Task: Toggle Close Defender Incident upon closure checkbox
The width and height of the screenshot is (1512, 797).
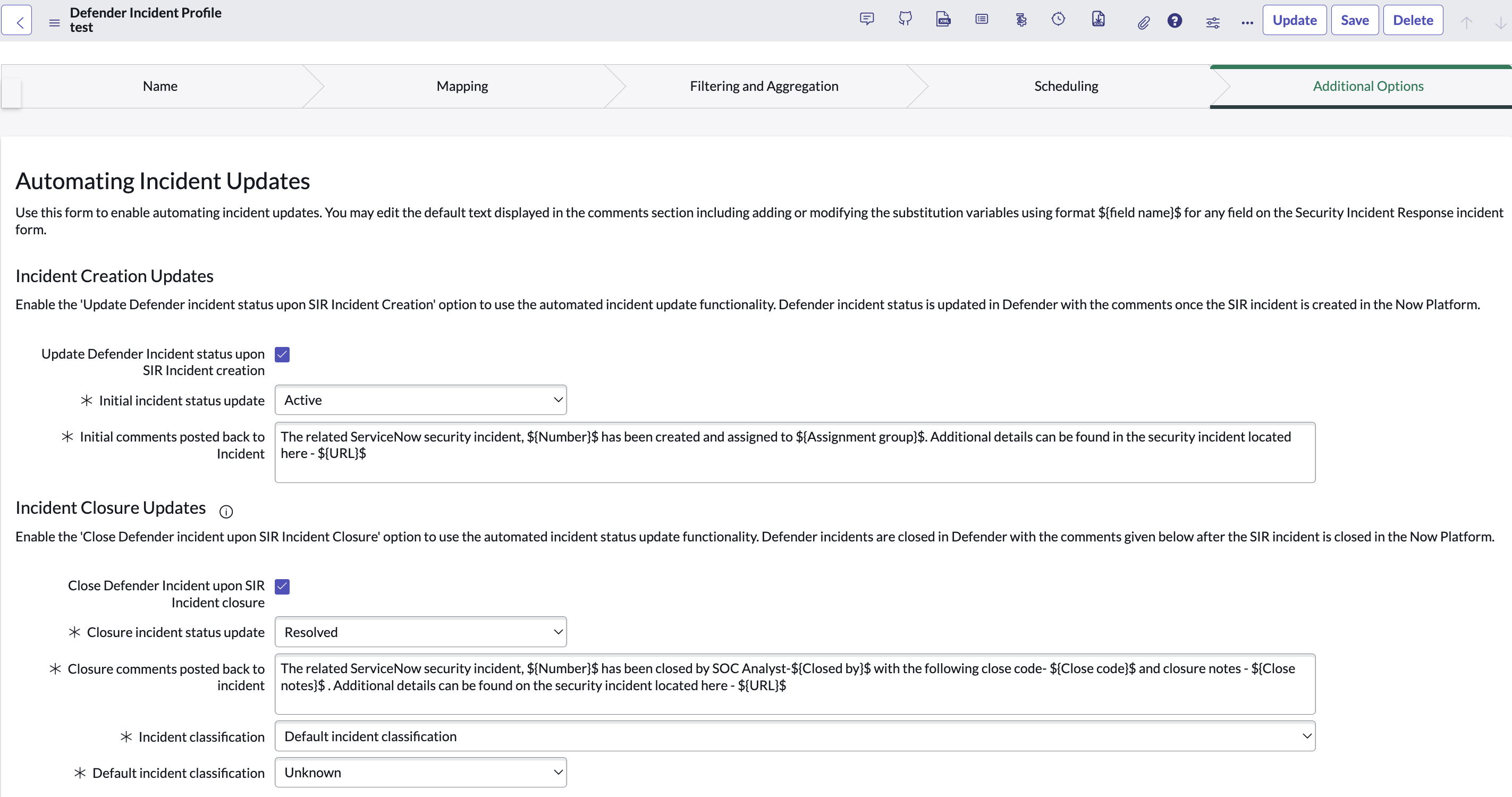Action: [282, 586]
